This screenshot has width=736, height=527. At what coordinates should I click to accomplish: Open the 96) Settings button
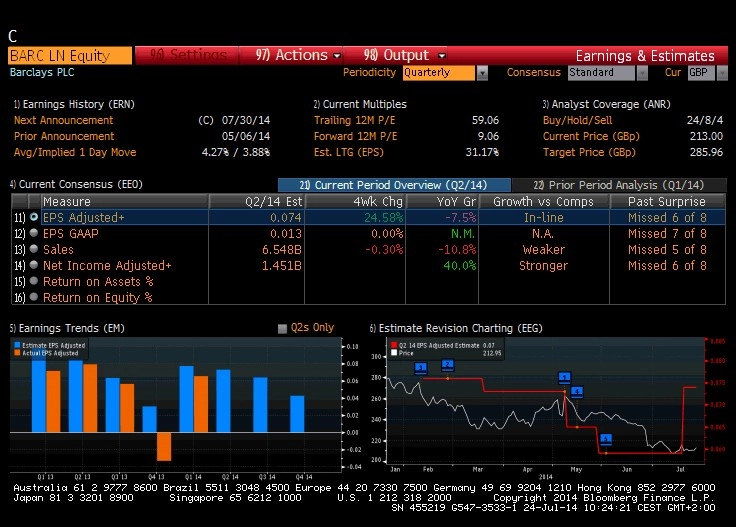(188, 55)
